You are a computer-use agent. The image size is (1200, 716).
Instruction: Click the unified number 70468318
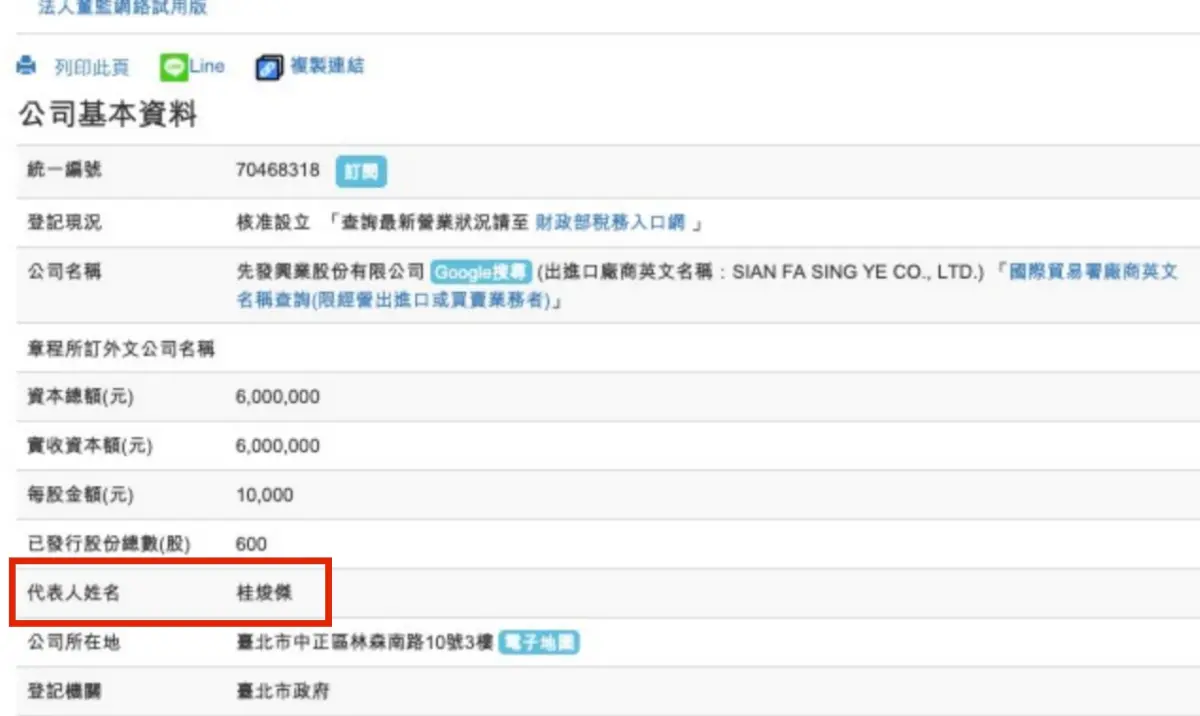click(x=277, y=170)
